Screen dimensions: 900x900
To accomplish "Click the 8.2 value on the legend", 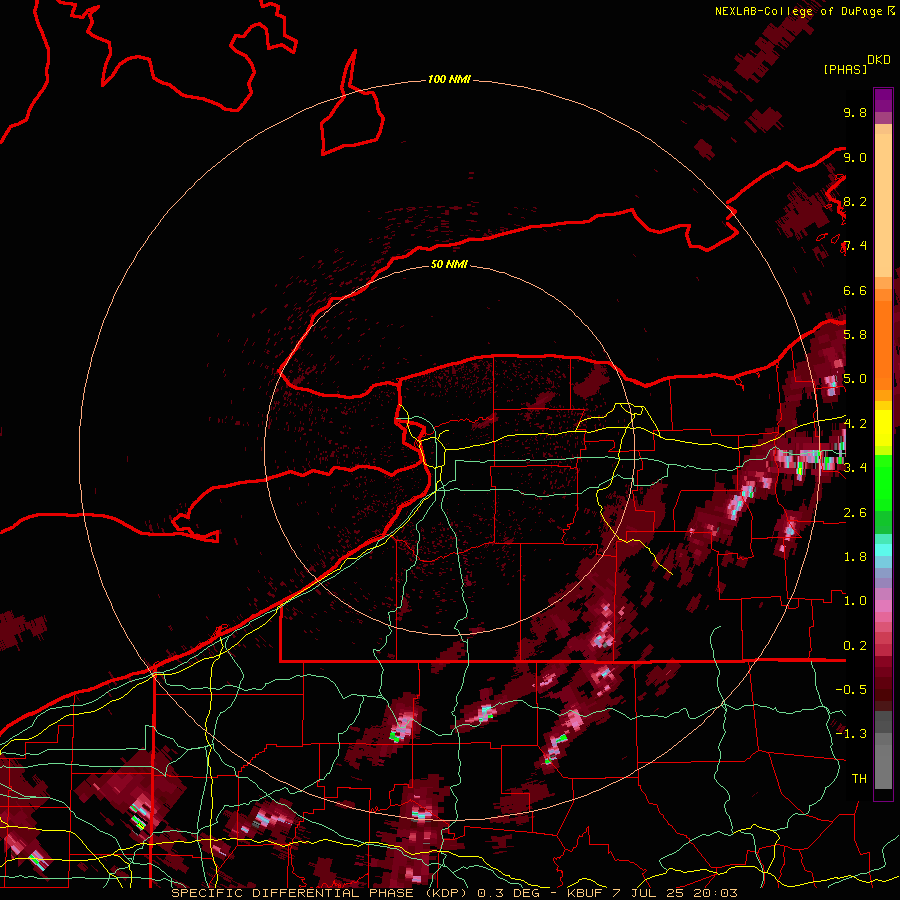I will [855, 201].
